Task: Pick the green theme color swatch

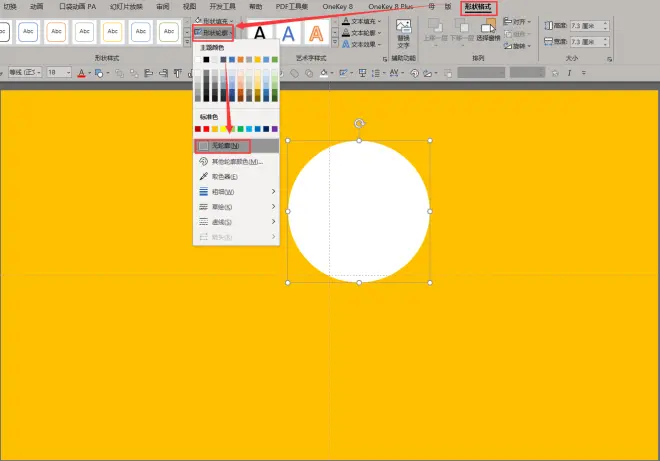Action: tap(275, 59)
